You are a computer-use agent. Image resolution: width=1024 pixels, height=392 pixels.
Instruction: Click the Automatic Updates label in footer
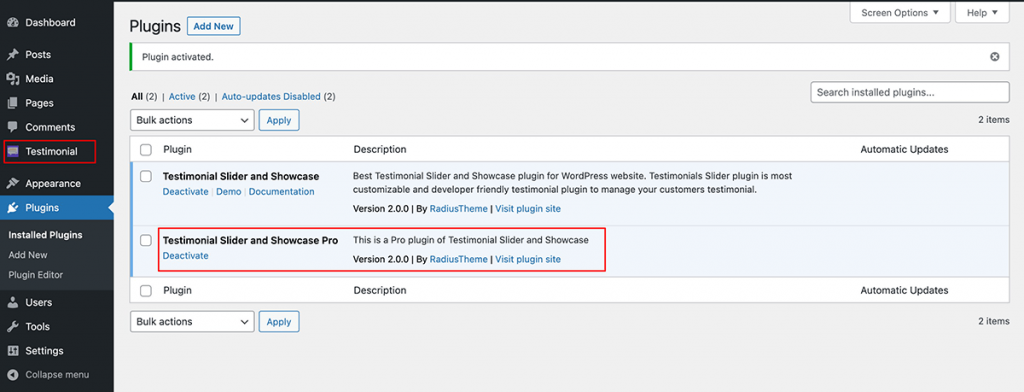coord(904,291)
